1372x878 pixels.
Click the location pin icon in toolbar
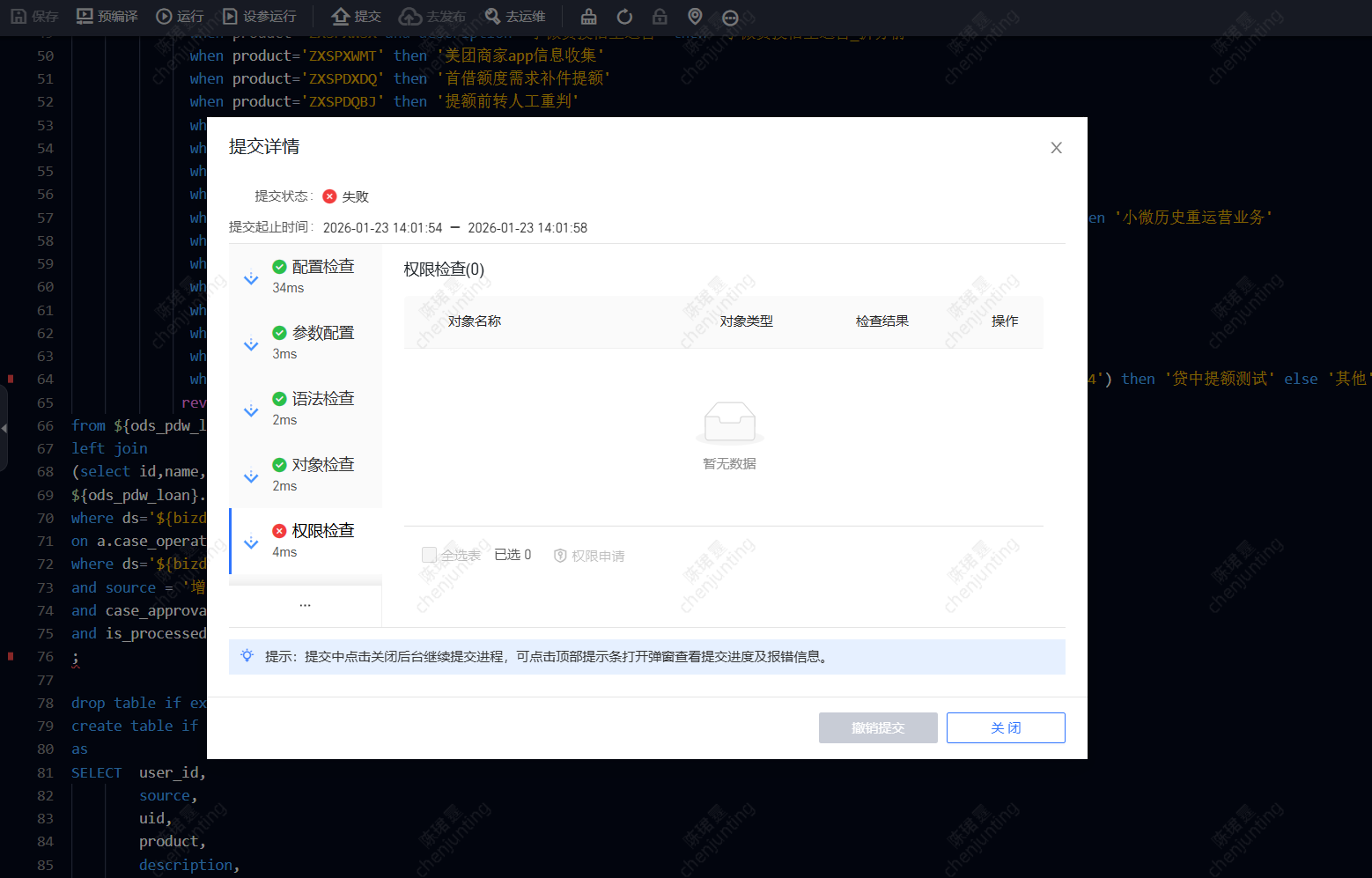[x=695, y=17]
